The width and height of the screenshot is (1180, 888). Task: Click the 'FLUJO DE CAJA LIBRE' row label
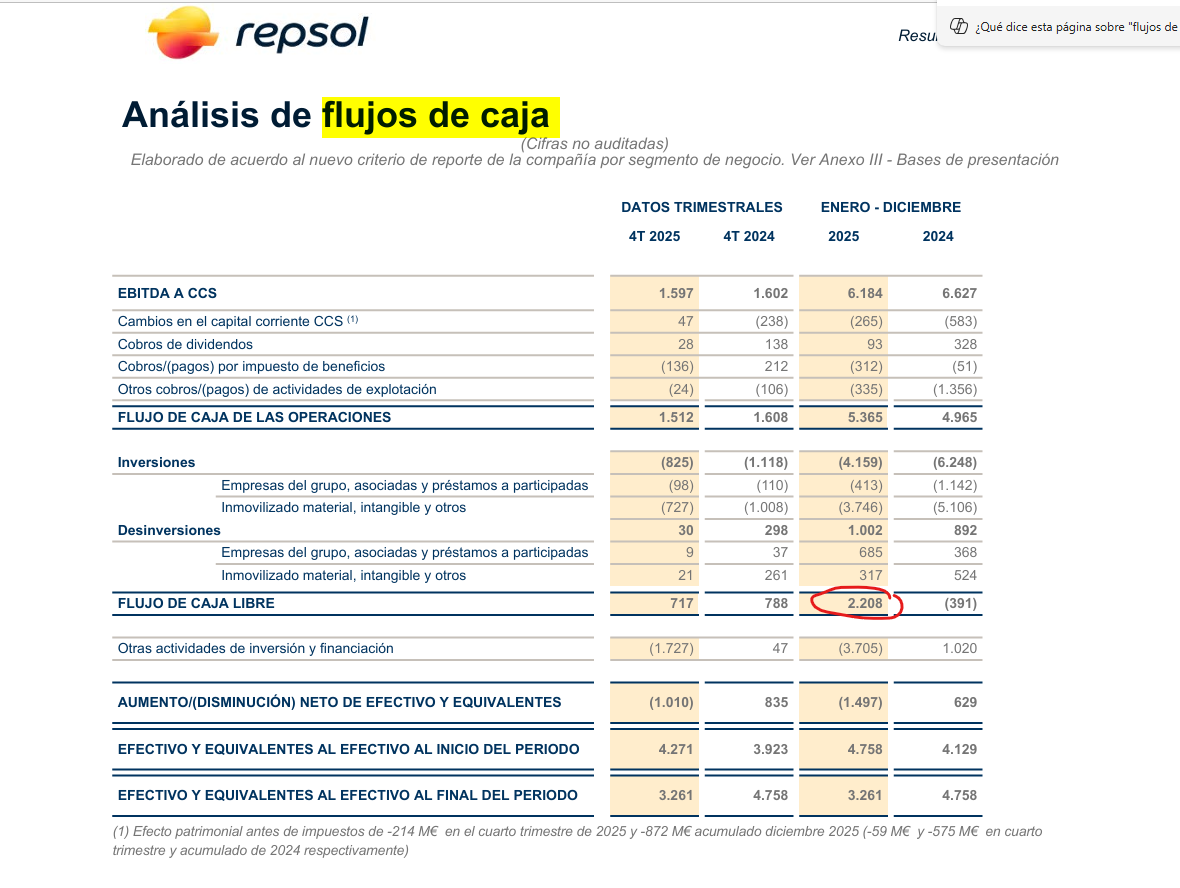pyautogui.click(x=196, y=603)
